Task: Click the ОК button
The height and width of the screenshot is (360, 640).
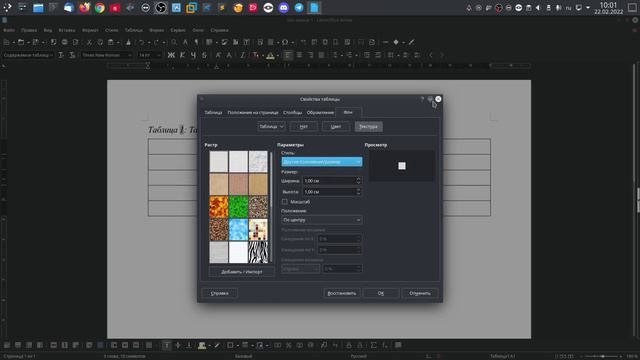Action: pos(381,293)
